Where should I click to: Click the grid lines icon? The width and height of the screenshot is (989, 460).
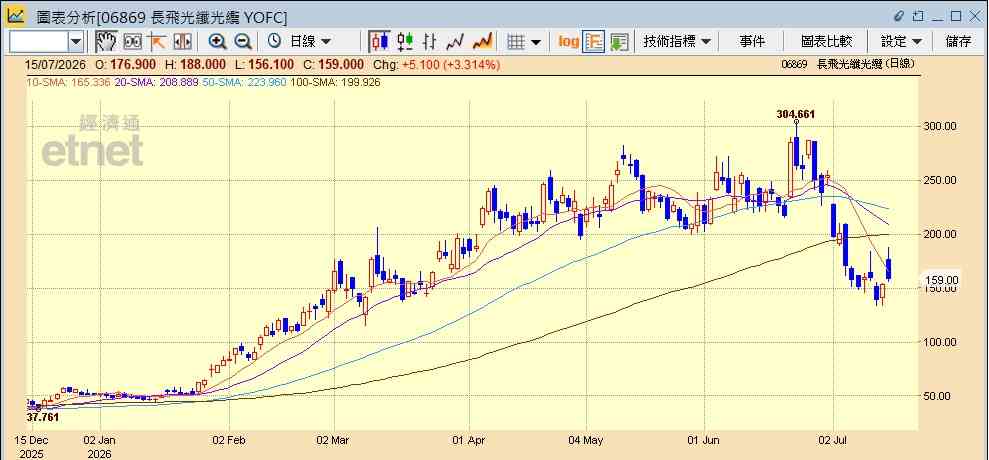click(x=517, y=42)
